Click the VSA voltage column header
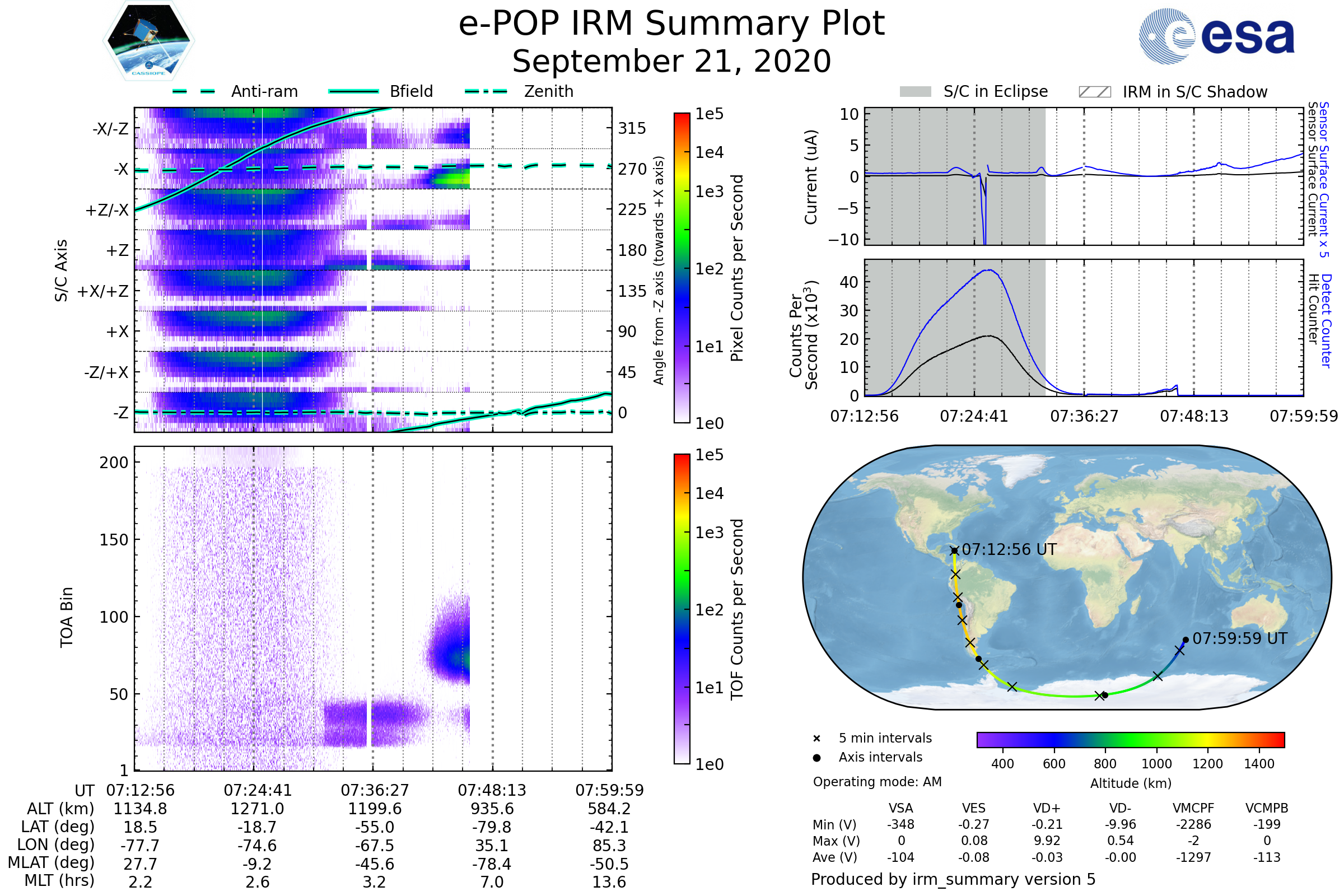The image size is (1344, 896). pos(900,808)
